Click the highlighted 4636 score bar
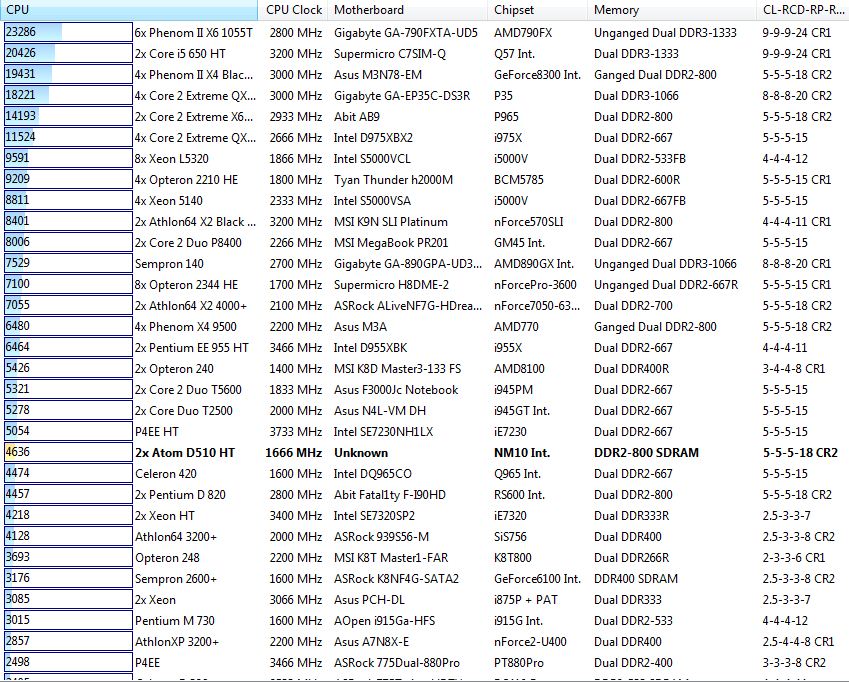The image size is (849, 682). click(x=68, y=453)
